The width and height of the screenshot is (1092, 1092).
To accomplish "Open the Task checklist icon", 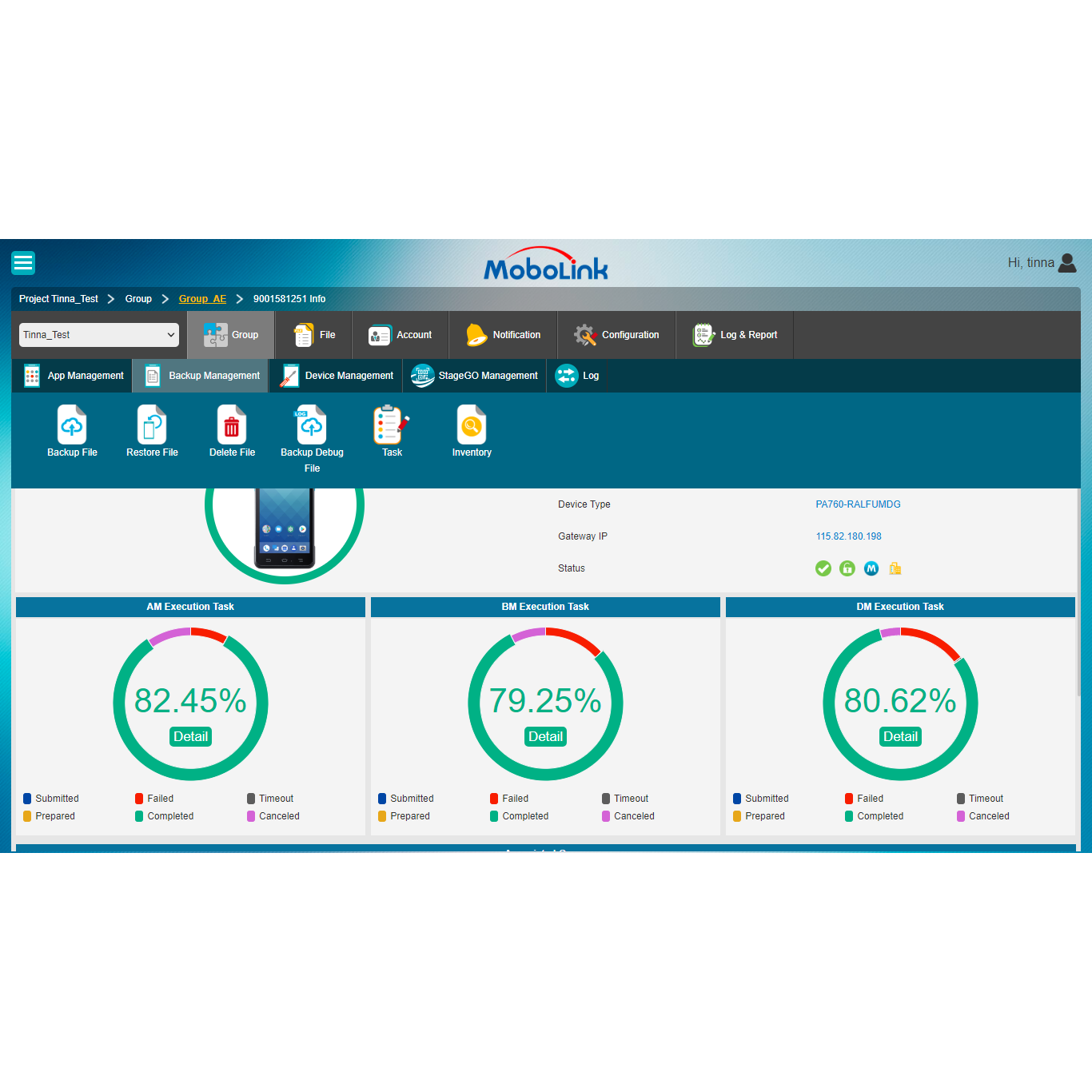I will pyautogui.click(x=391, y=425).
